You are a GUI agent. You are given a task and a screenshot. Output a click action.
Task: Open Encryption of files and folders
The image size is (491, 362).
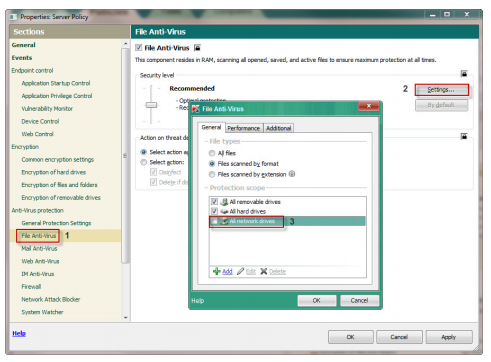point(60,185)
